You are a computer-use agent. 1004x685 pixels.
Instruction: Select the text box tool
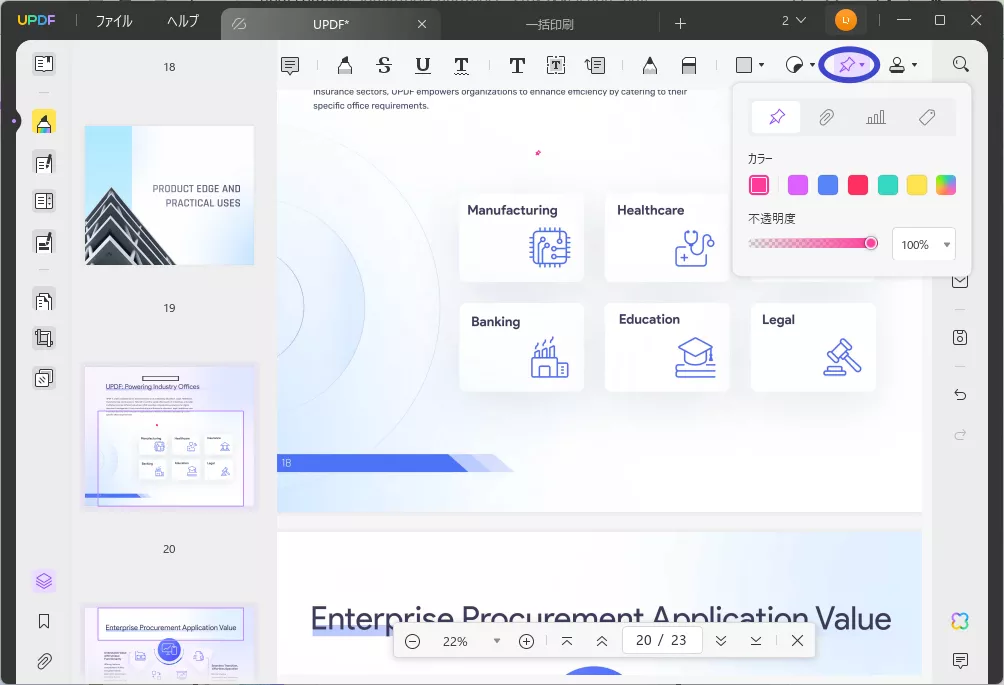[x=556, y=65]
